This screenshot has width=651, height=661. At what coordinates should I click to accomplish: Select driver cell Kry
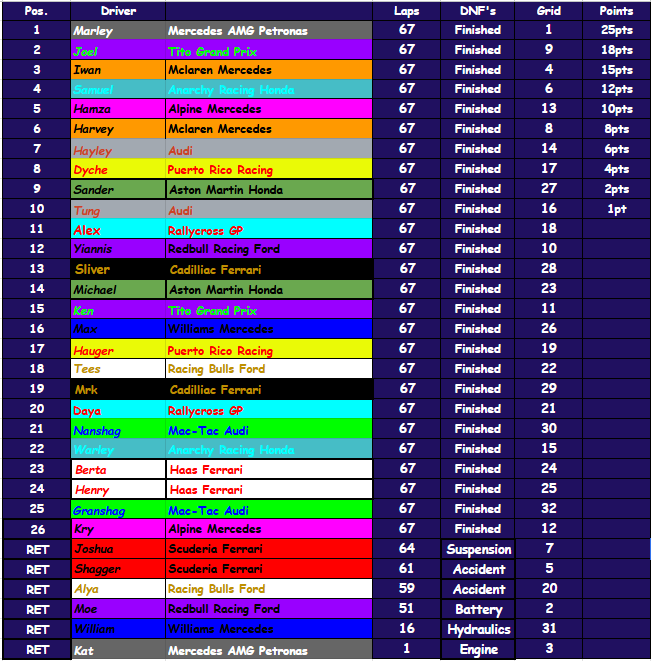tap(118, 529)
